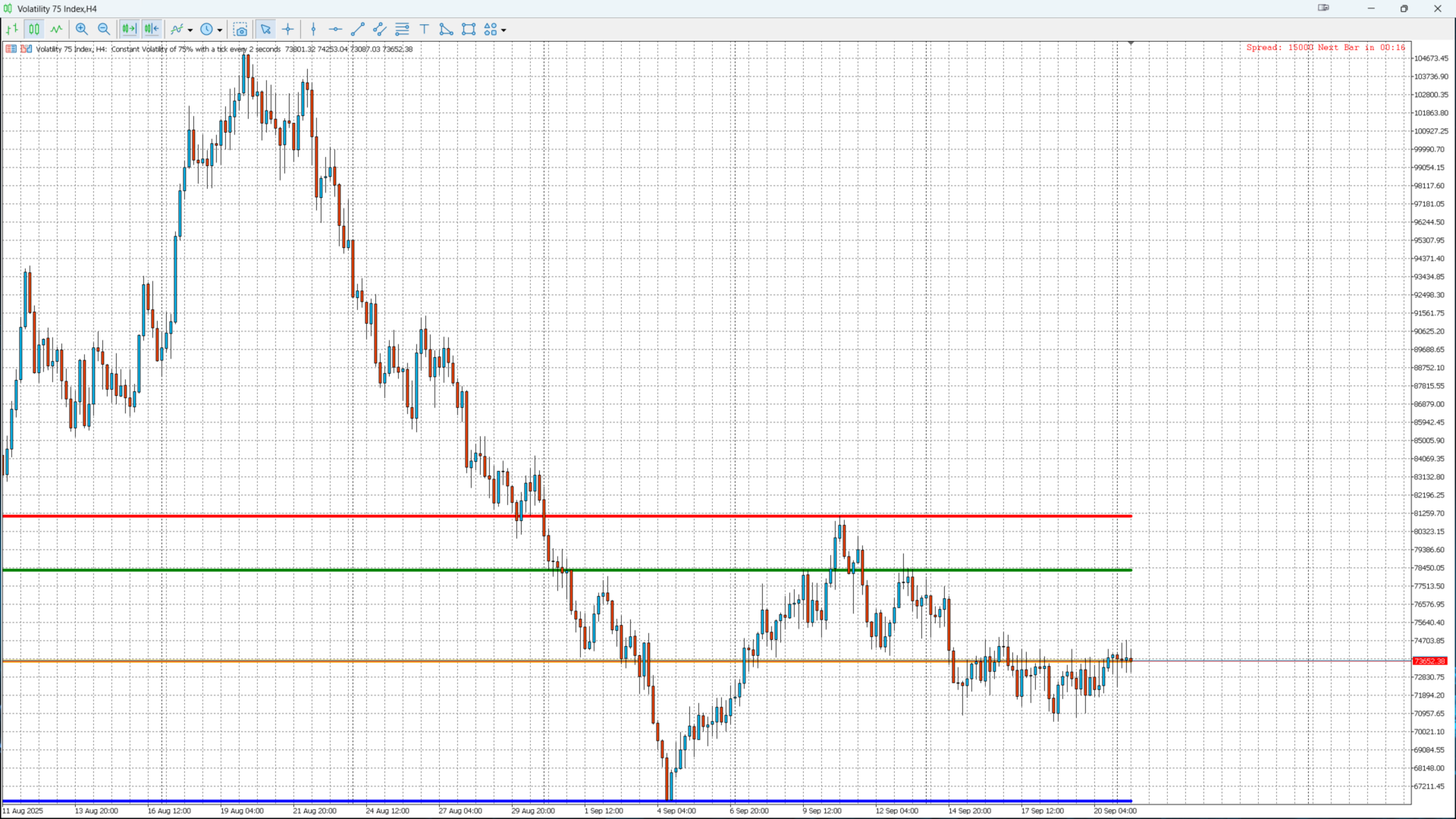Select candlestick chart type
Screen dimensions: 1456x819
click(34, 30)
